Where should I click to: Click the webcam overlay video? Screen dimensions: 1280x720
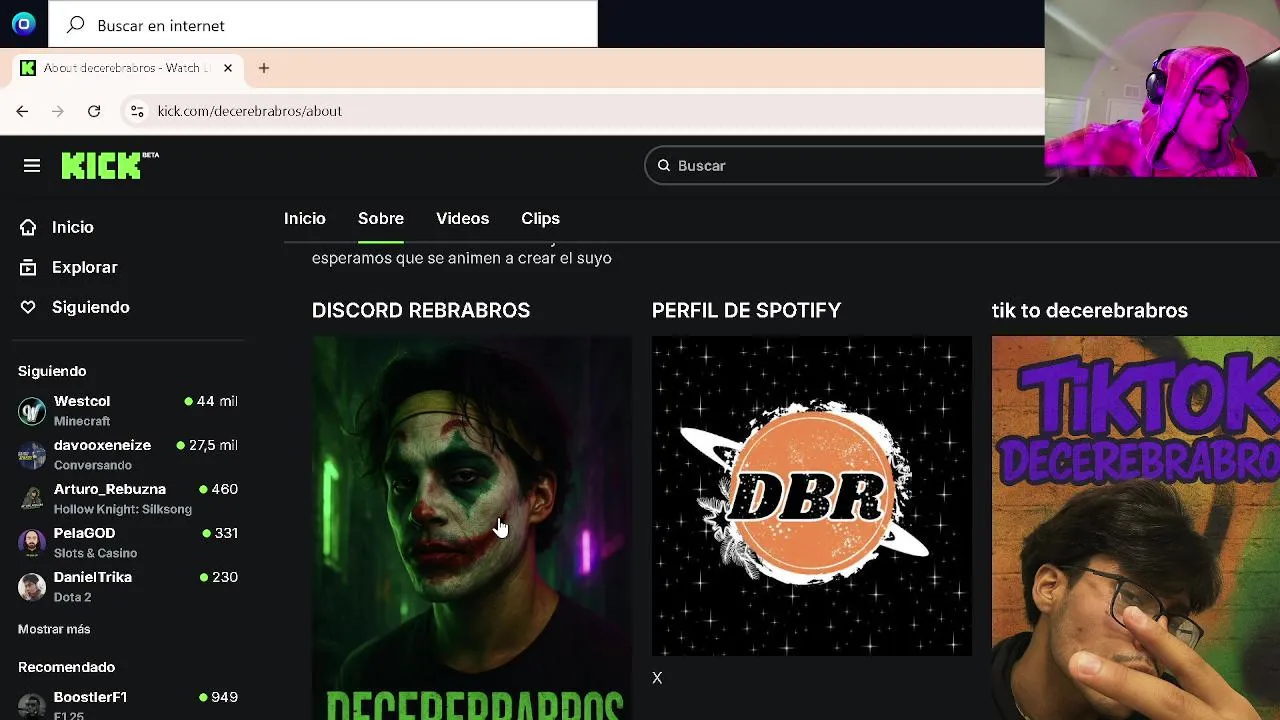pyautogui.click(x=1162, y=88)
